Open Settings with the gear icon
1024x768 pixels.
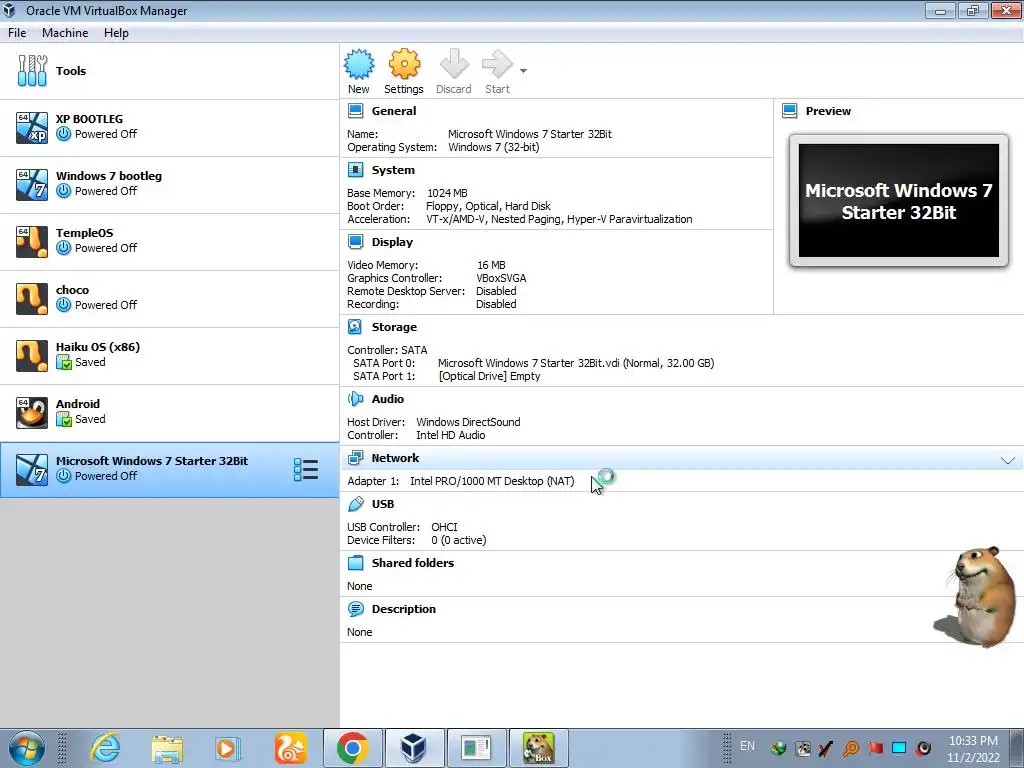pyautogui.click(x=404, y=64)
